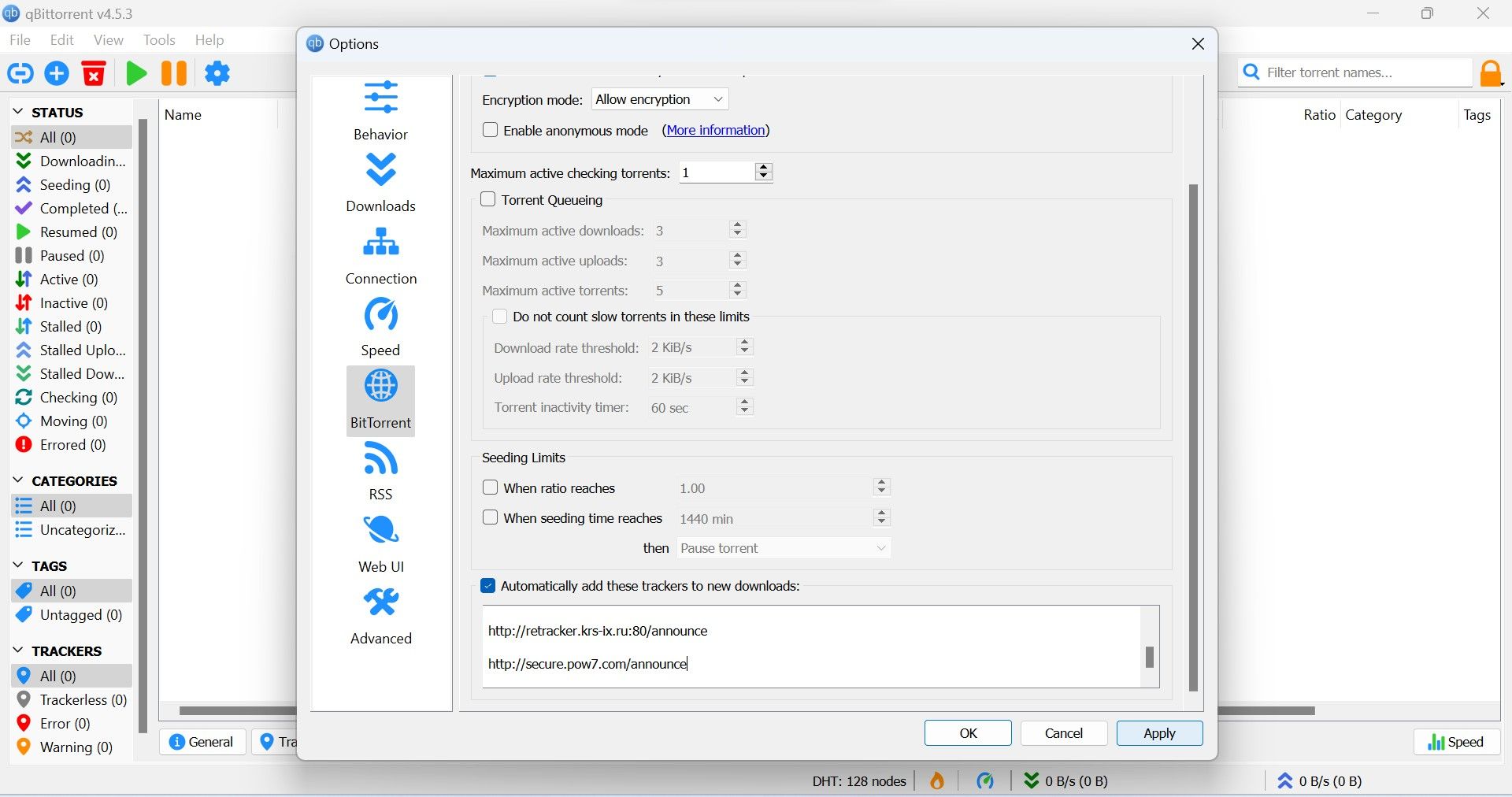Click the trackers text box scrollbar
Screen dimensions: 1512x797
(1149, 657)
